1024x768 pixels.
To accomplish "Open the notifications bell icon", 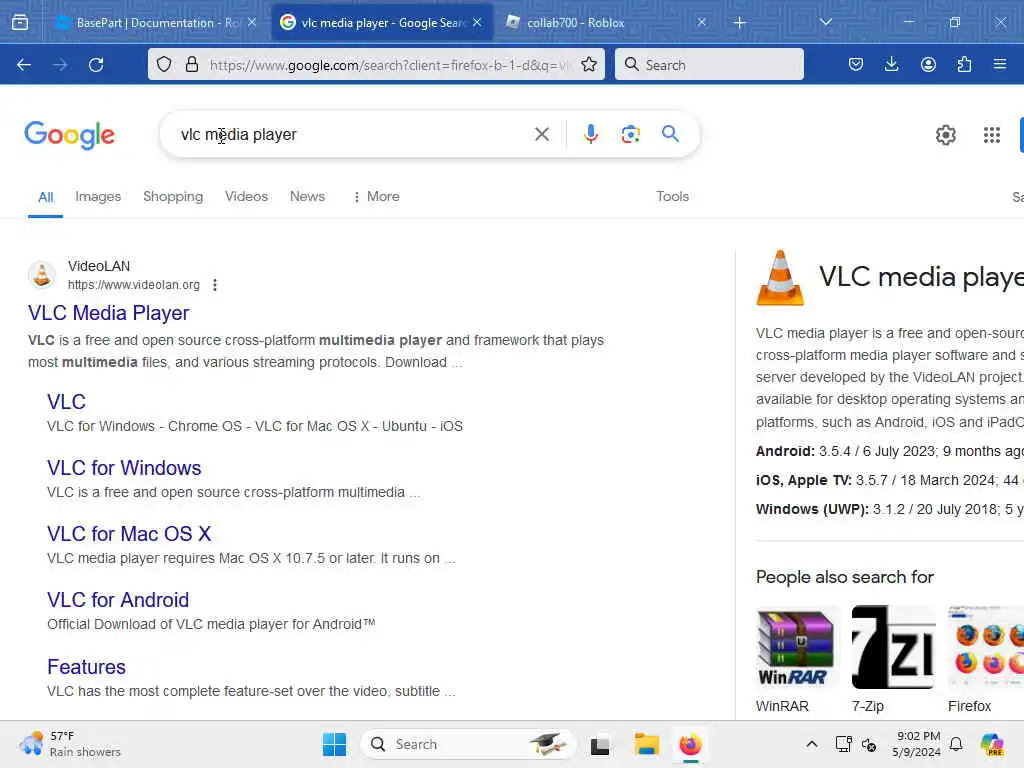I will click(x=956, y=744).
